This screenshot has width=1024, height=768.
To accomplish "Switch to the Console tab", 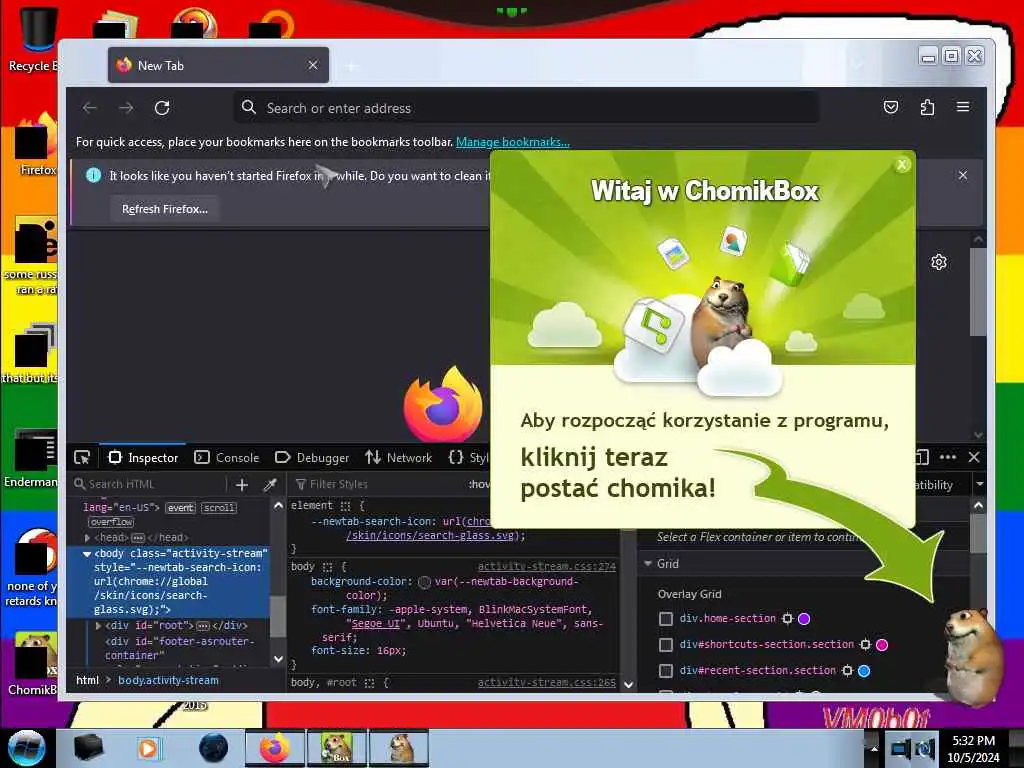I will coord(227,458).
